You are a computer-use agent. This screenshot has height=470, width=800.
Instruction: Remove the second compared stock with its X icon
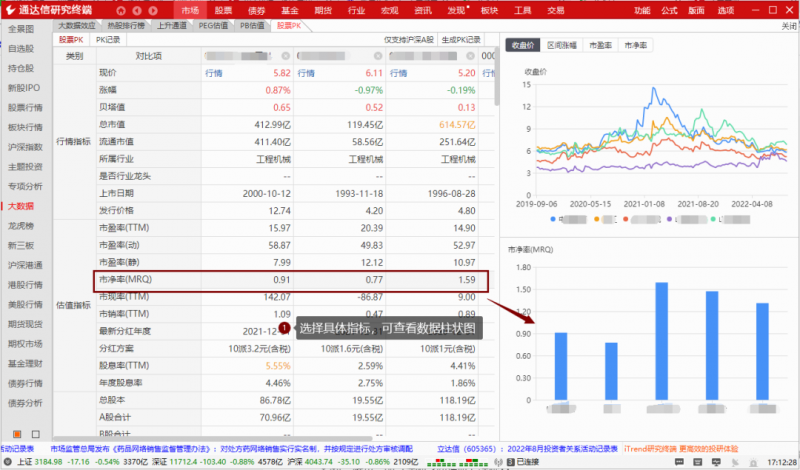tap(378, 56)
